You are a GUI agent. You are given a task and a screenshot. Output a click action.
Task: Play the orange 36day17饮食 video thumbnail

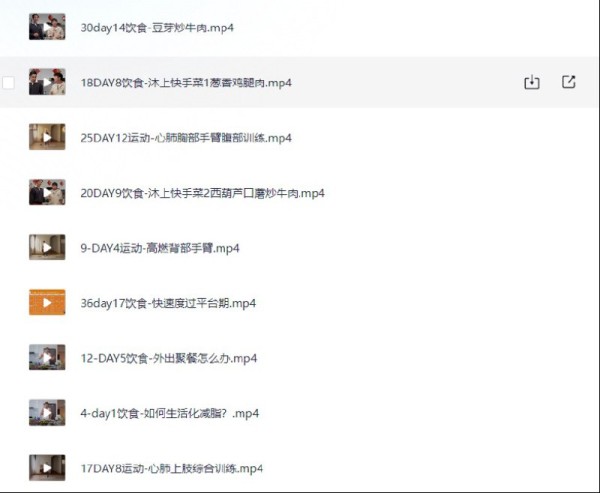pyautogui.click(x=47, y=302)
